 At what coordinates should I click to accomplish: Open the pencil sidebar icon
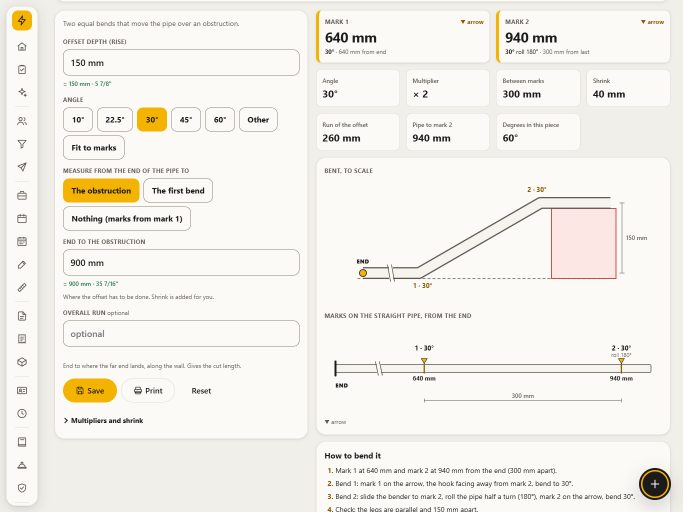point(22,264)
